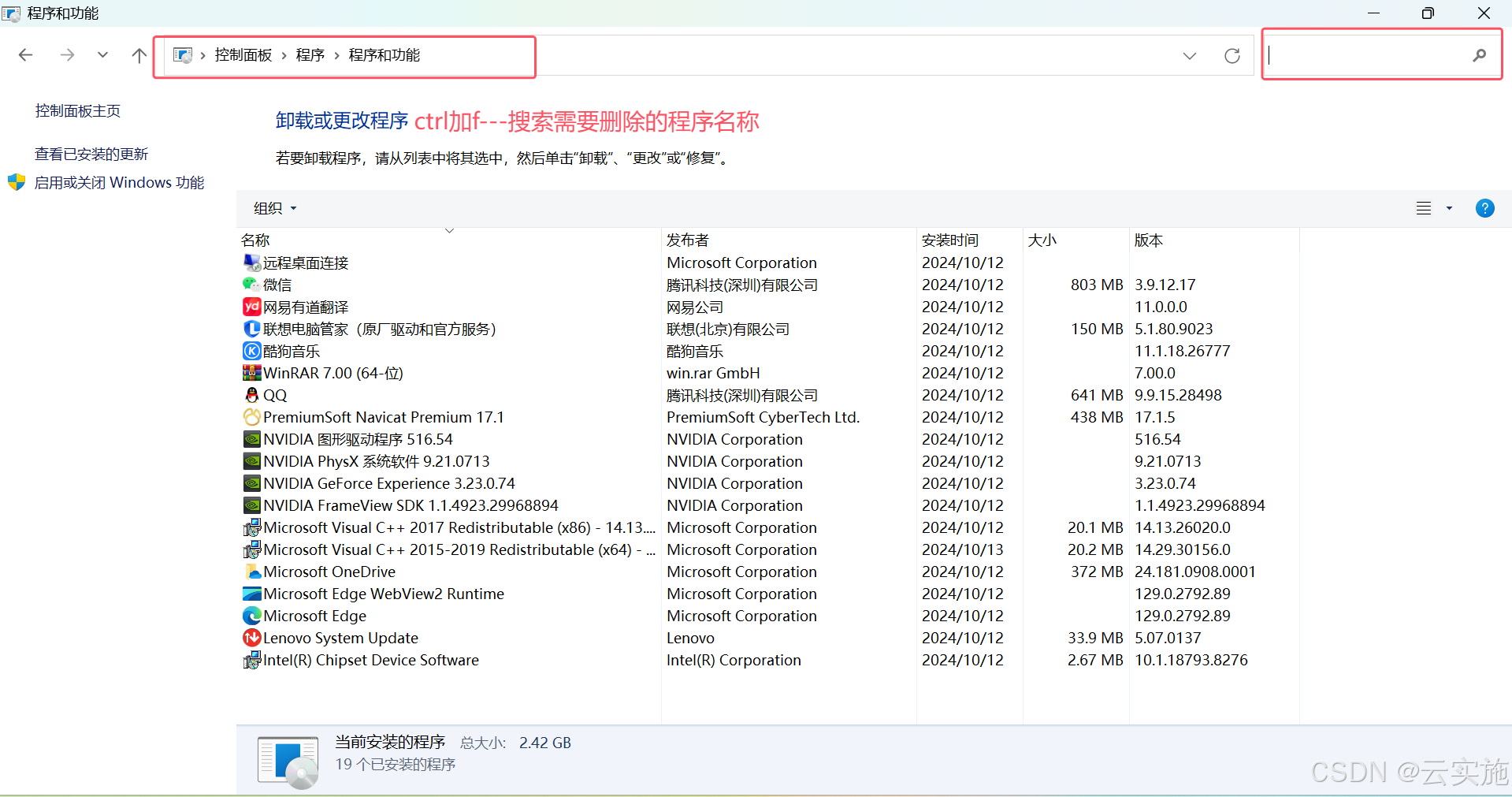Image resolution: width=1512 pixels, height=797 pixels.
Task: Select the QQ penguin icon
Action: click(252, 395)
